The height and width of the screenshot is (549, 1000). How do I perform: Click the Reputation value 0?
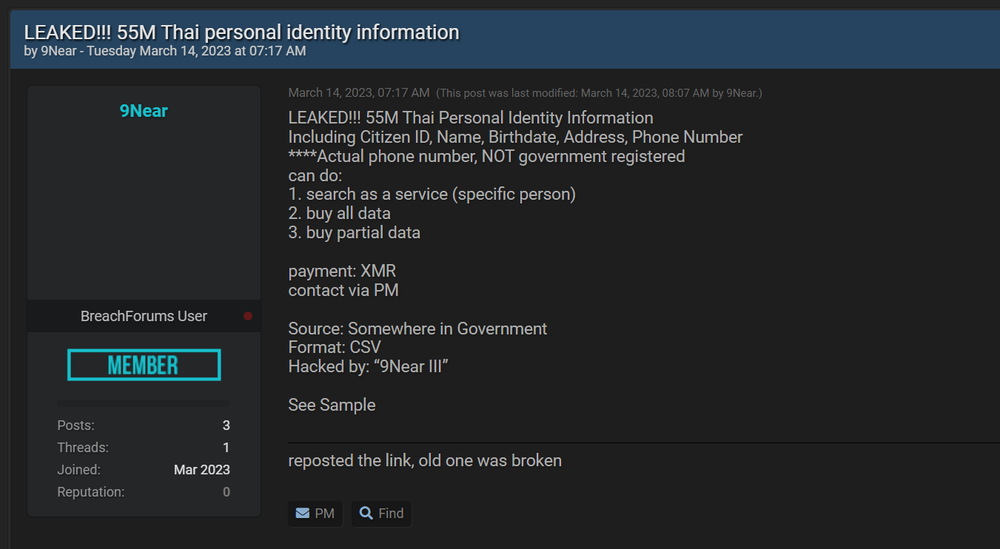tap(226, 492)
